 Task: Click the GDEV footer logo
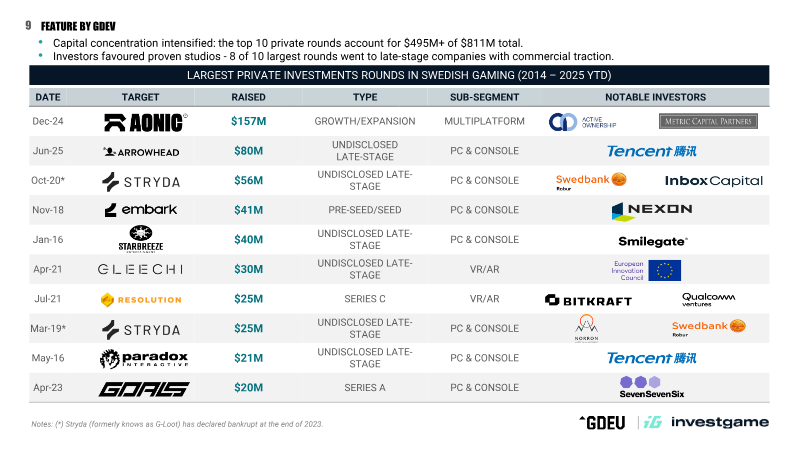click(603, 422)
